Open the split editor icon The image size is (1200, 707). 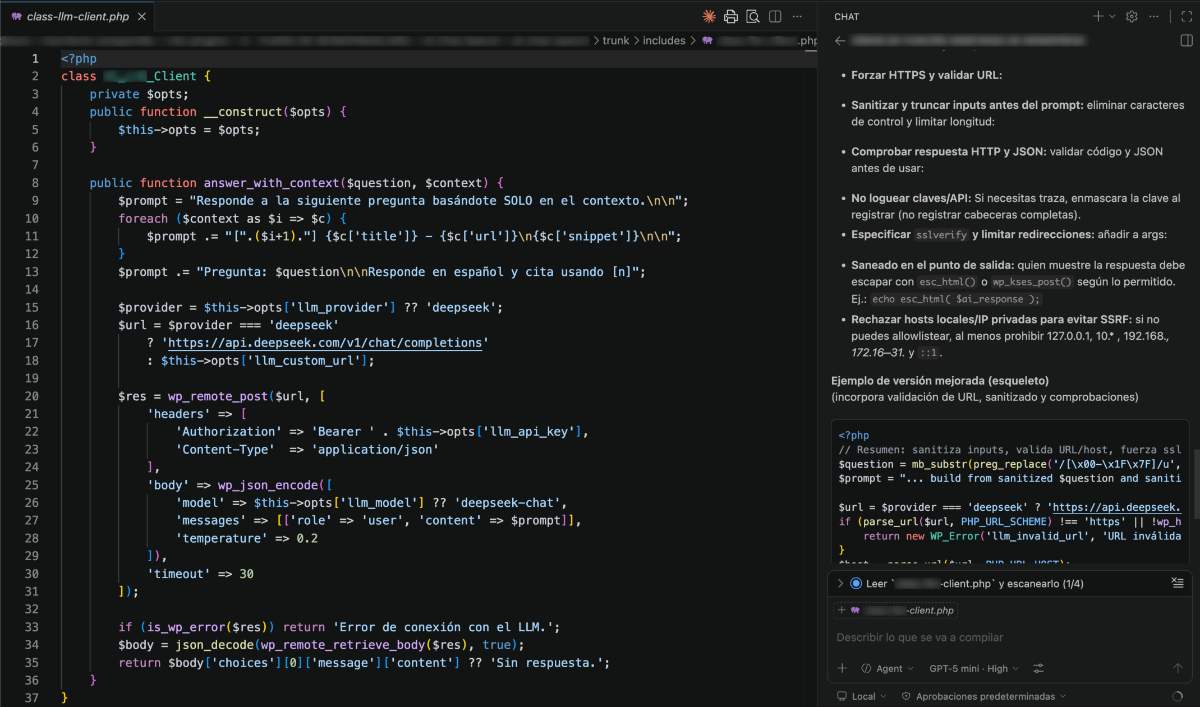[775, 16]
